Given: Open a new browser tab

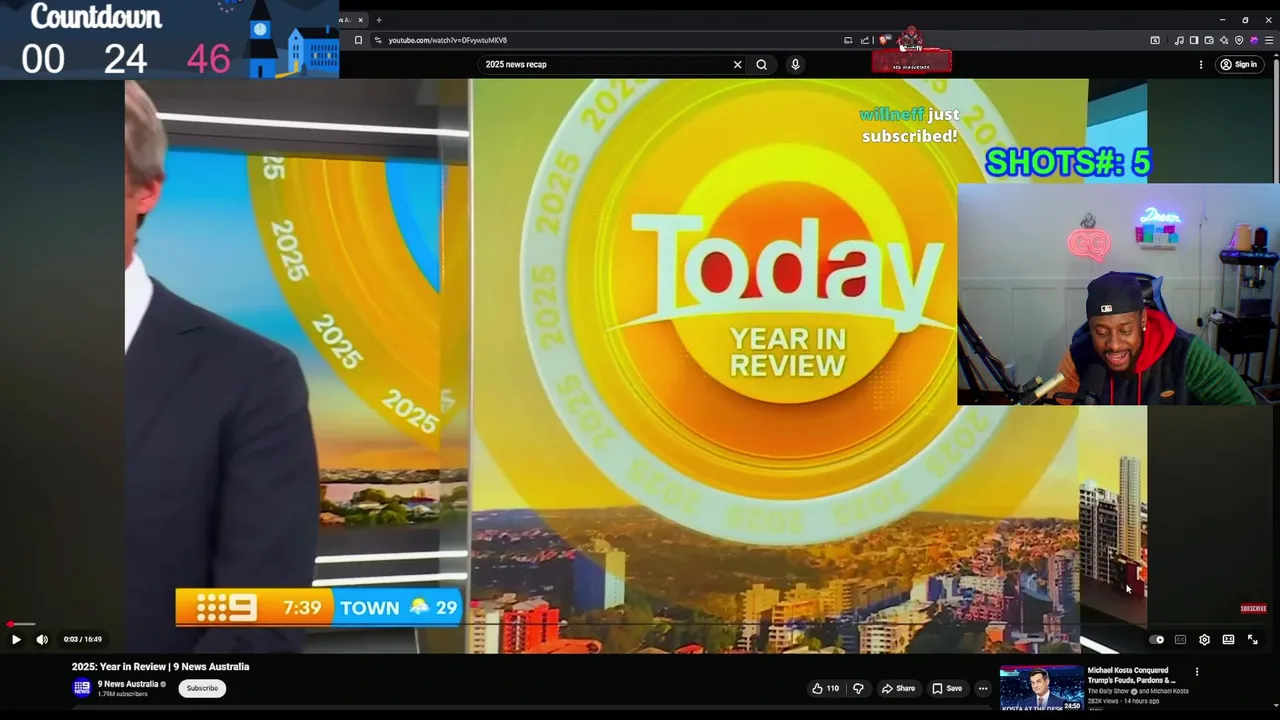Looking at the screenshot, I should (x=378, y=20).
